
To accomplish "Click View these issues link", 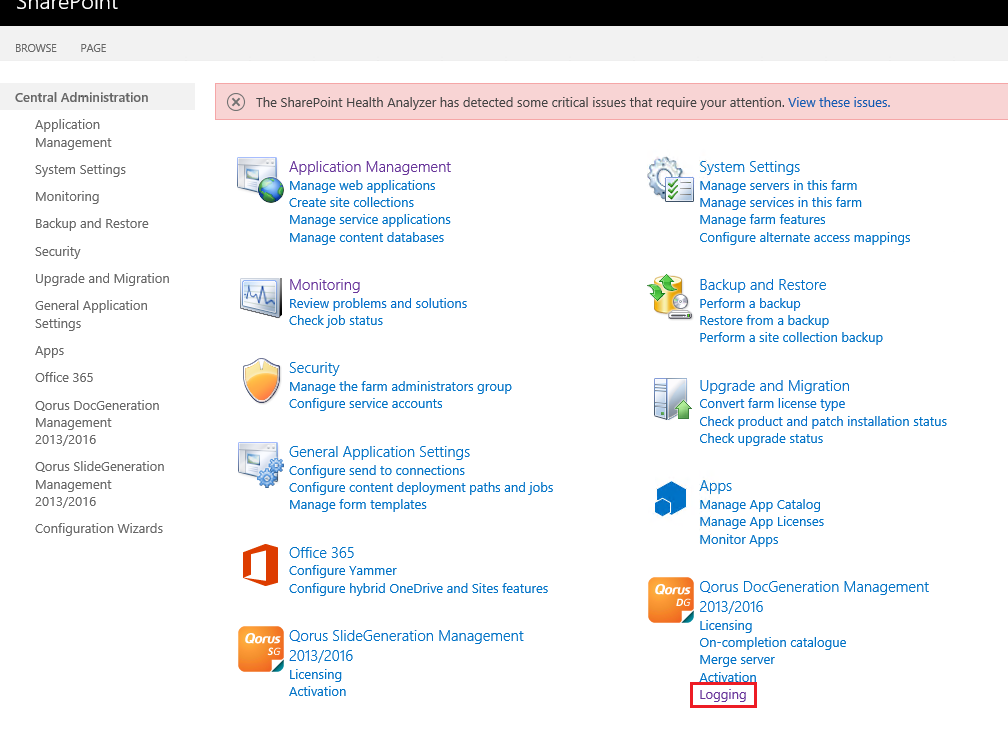I will pyautogui.click(x=839, y=102).
